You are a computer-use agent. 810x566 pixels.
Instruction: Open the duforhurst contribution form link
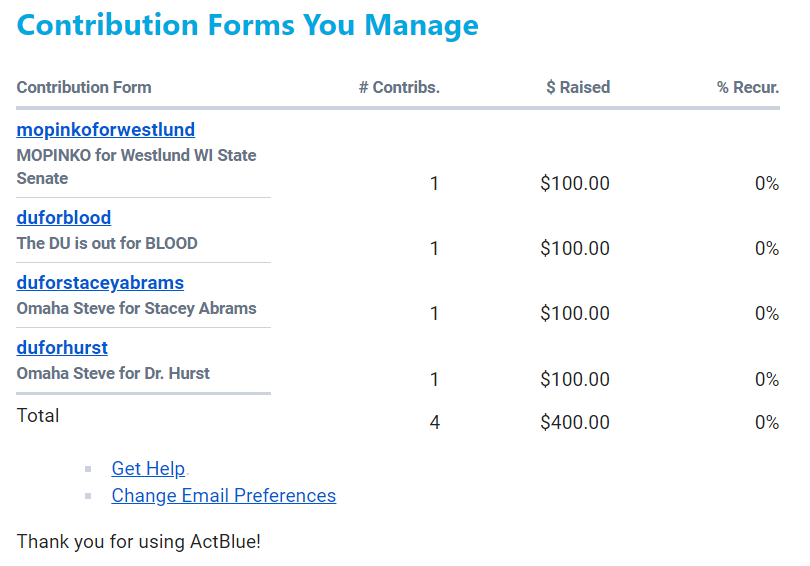[62, 348]
